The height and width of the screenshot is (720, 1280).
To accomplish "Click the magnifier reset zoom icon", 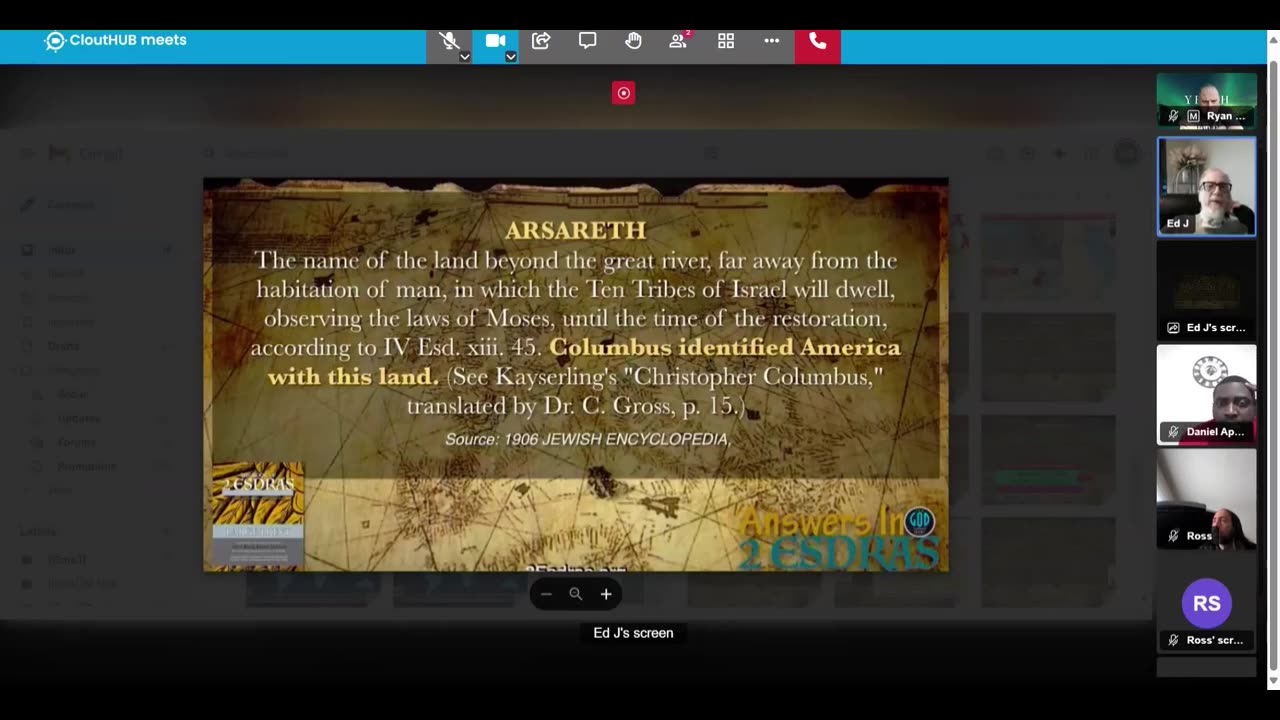I will (576, 594).
